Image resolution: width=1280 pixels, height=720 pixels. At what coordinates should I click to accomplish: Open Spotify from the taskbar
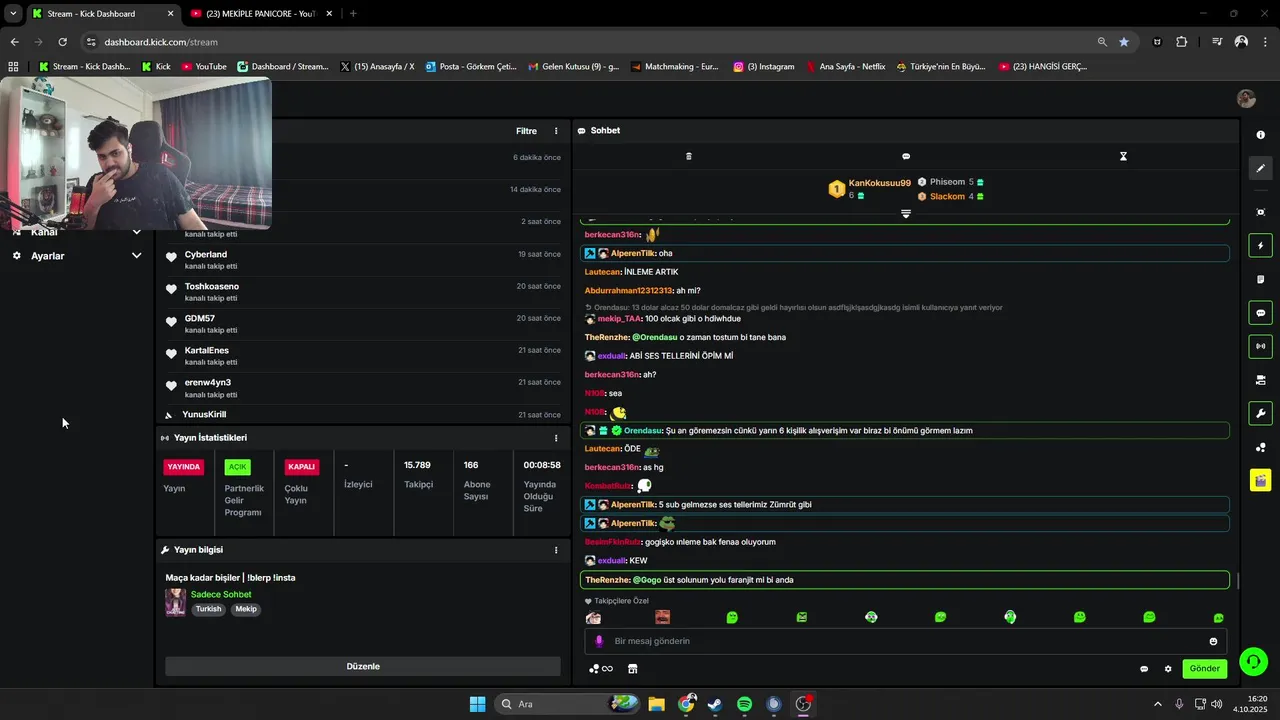pyautogui.click(x=744, y=704)
